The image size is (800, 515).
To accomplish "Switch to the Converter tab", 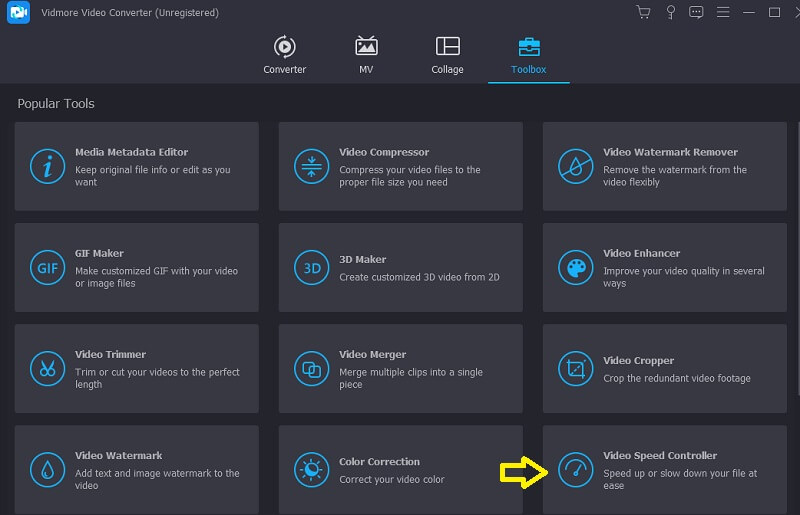I will coord(284,55).
